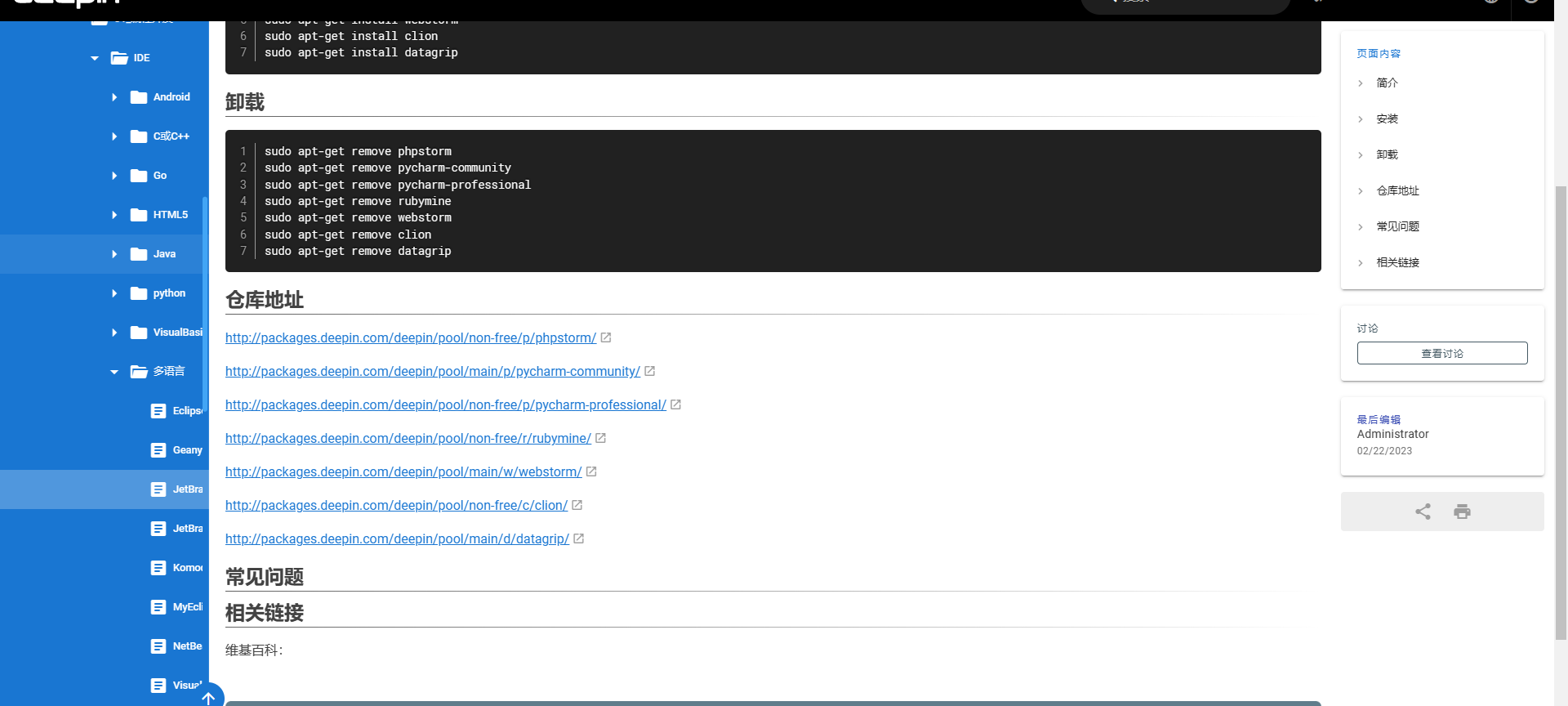This screenshot has height=706, width=1568.
Task: Go to 卸载 in the page contents
Action: click(1387, 154)
